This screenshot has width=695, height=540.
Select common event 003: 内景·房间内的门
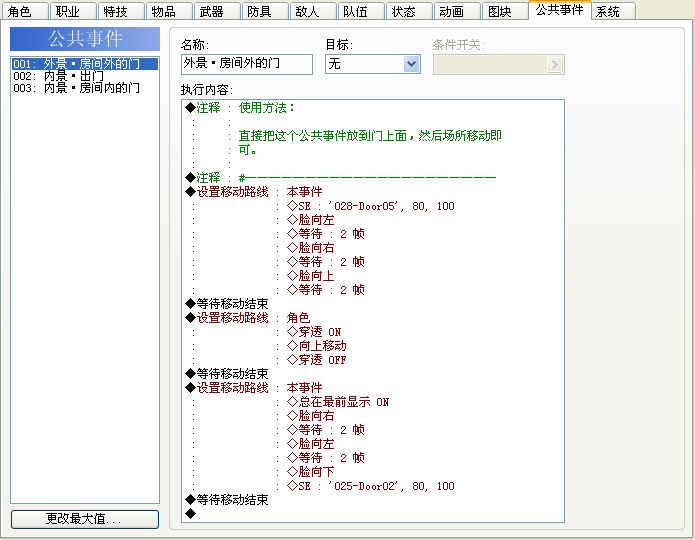[x=85, y=88]
